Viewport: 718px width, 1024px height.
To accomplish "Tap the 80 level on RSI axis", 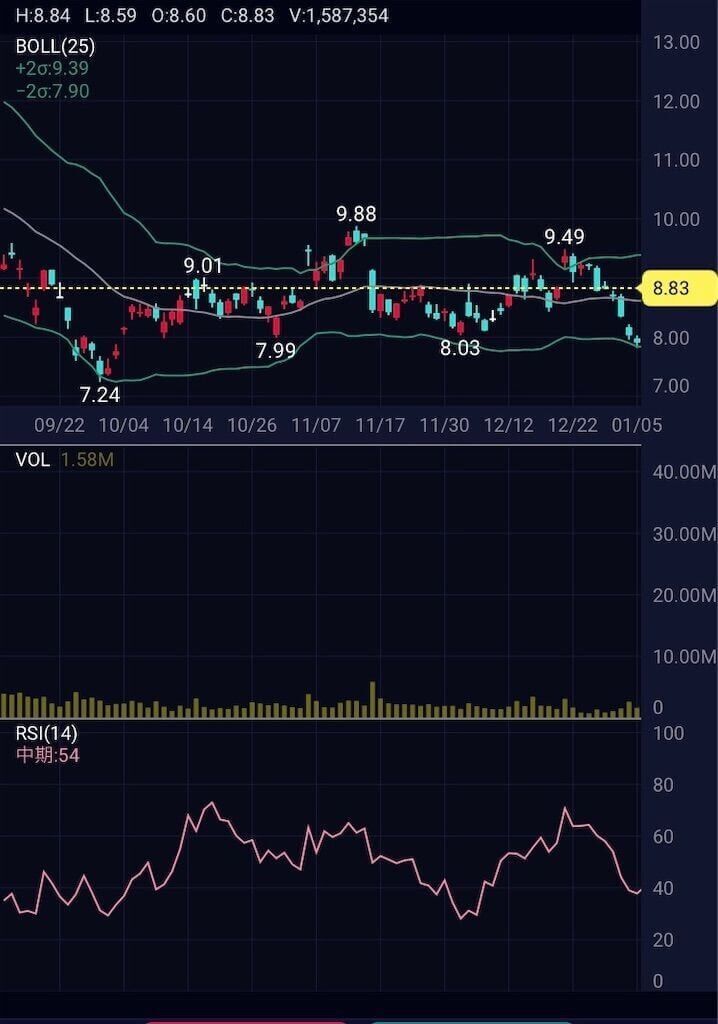I will [663, 785].
